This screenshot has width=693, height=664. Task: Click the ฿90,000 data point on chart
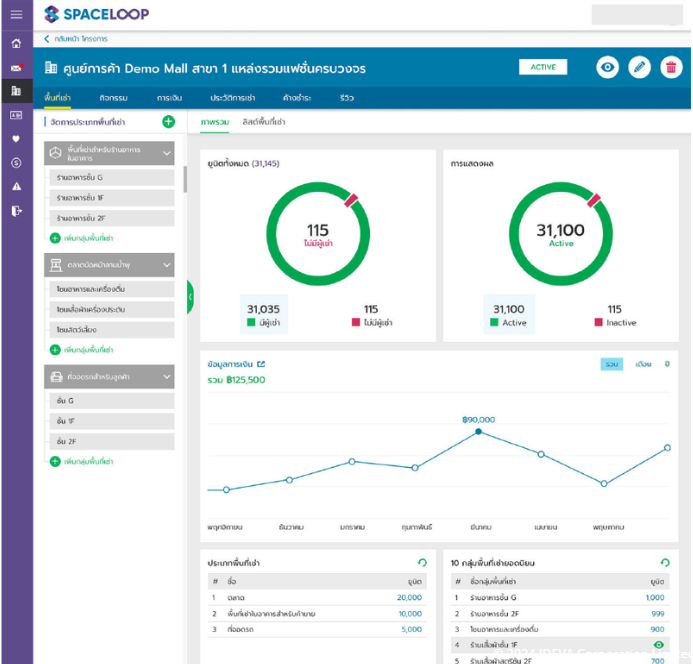(x=478, y=431)
